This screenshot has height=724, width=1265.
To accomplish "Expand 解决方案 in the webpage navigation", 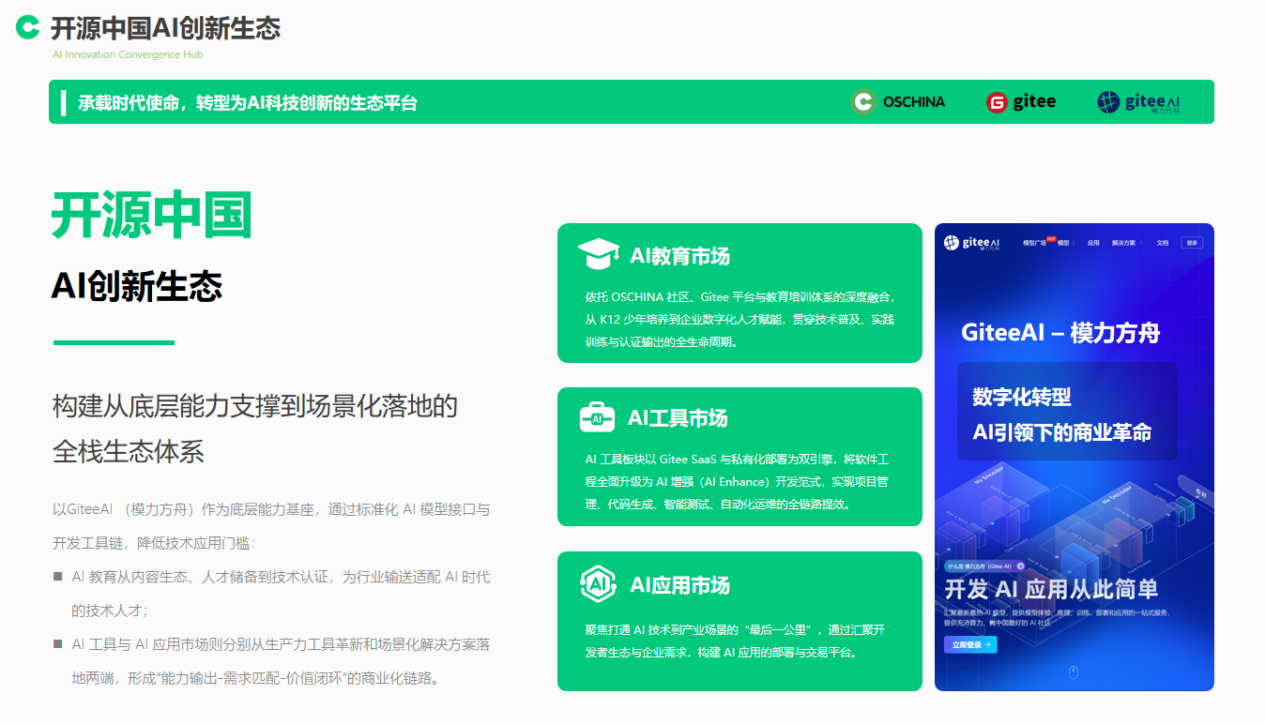I will tap(1124, 243).
